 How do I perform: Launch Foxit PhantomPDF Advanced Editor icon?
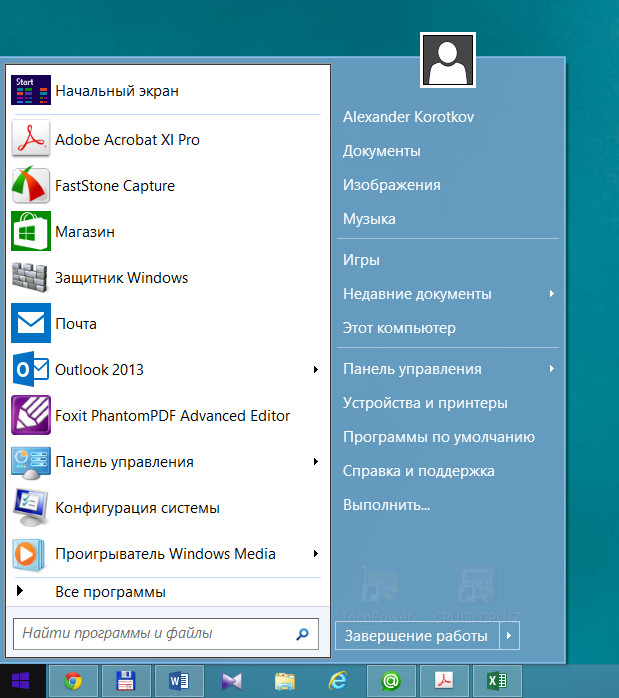pyautogui.click(x=30, y=415)
